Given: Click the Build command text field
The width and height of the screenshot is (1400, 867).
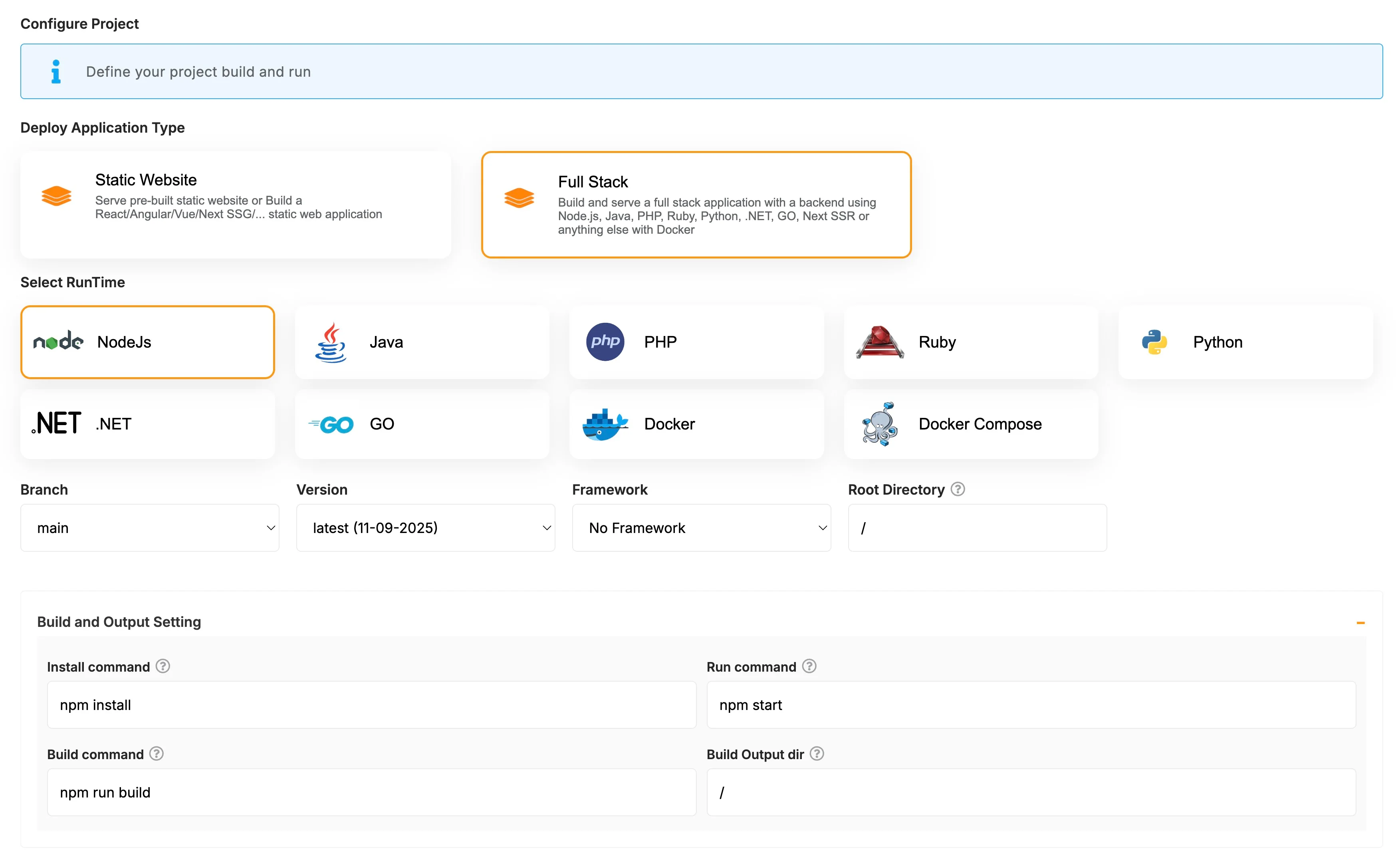Looking at the screenshot, I should click(371, 792).
